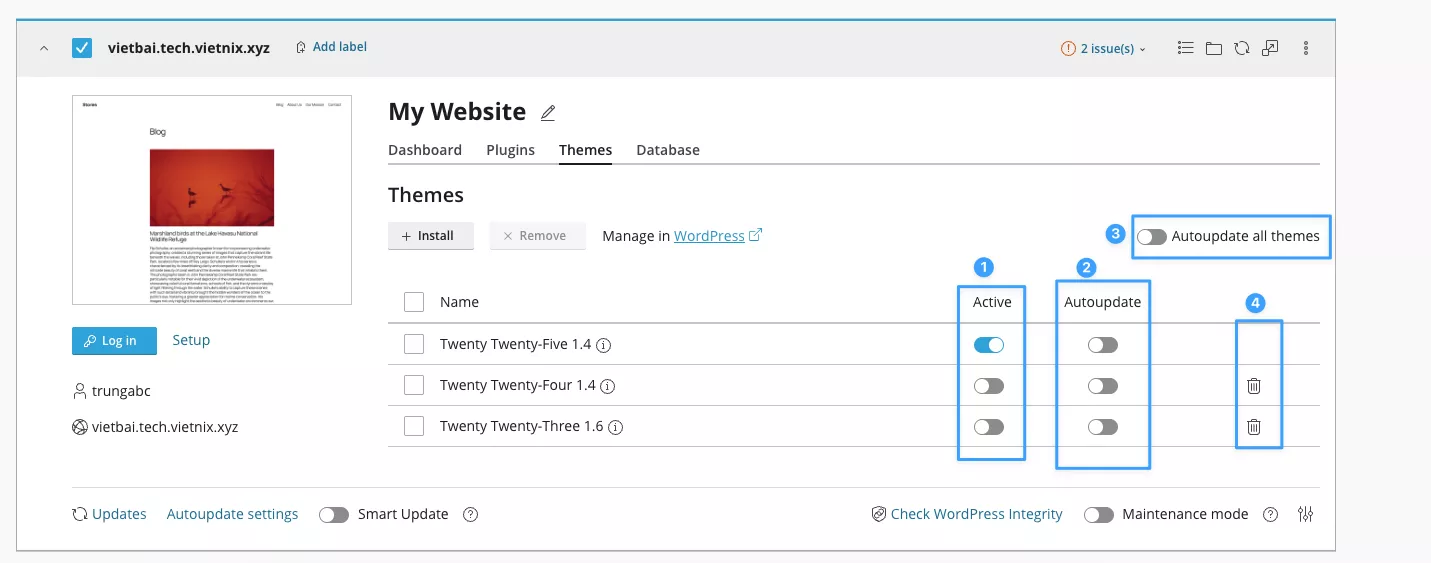Click the clone site icon in header
Screen dimensions: 1431x563
pyautogui.click(x=1270, y=48)
